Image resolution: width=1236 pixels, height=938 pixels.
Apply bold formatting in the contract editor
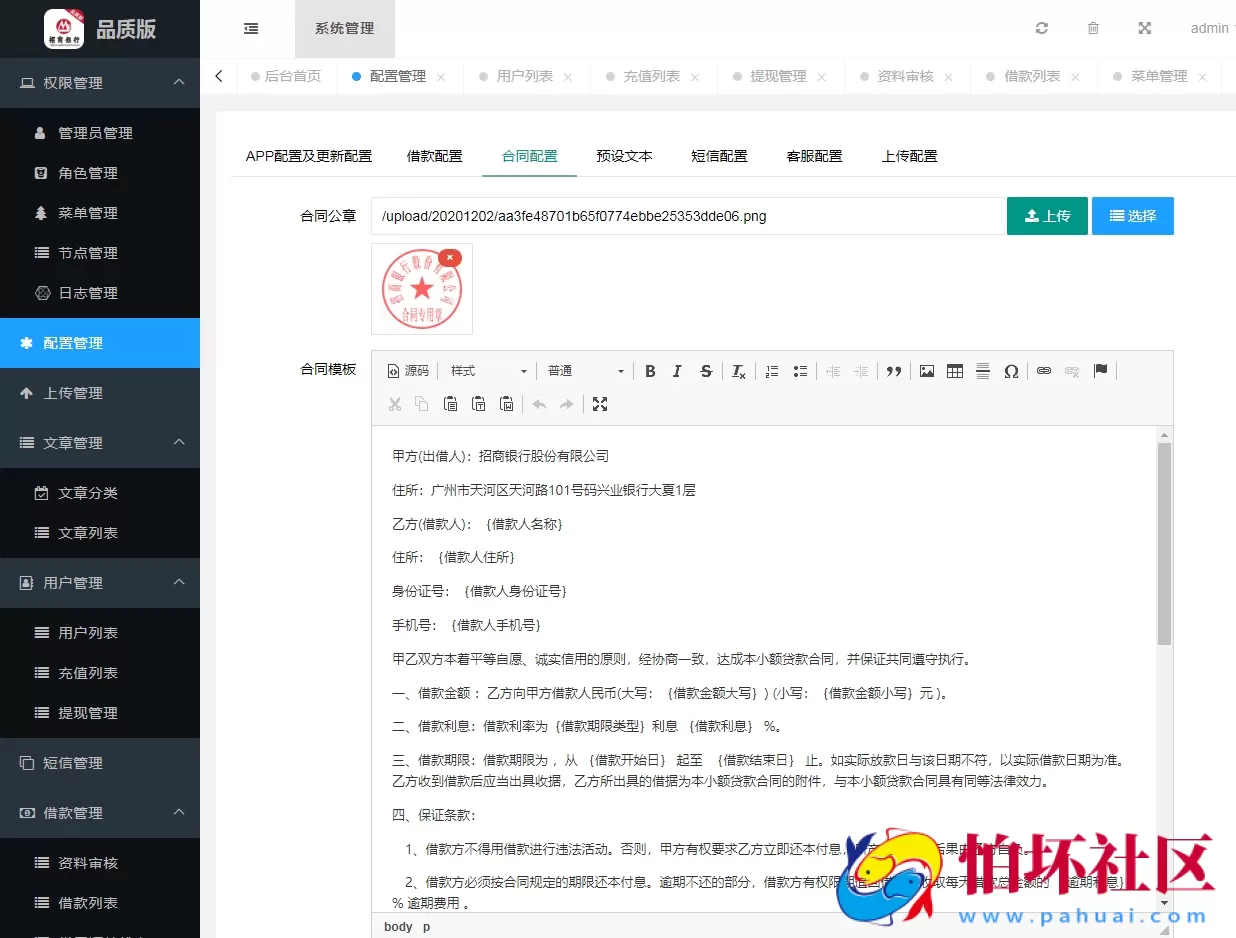click(x=650, y=371)
